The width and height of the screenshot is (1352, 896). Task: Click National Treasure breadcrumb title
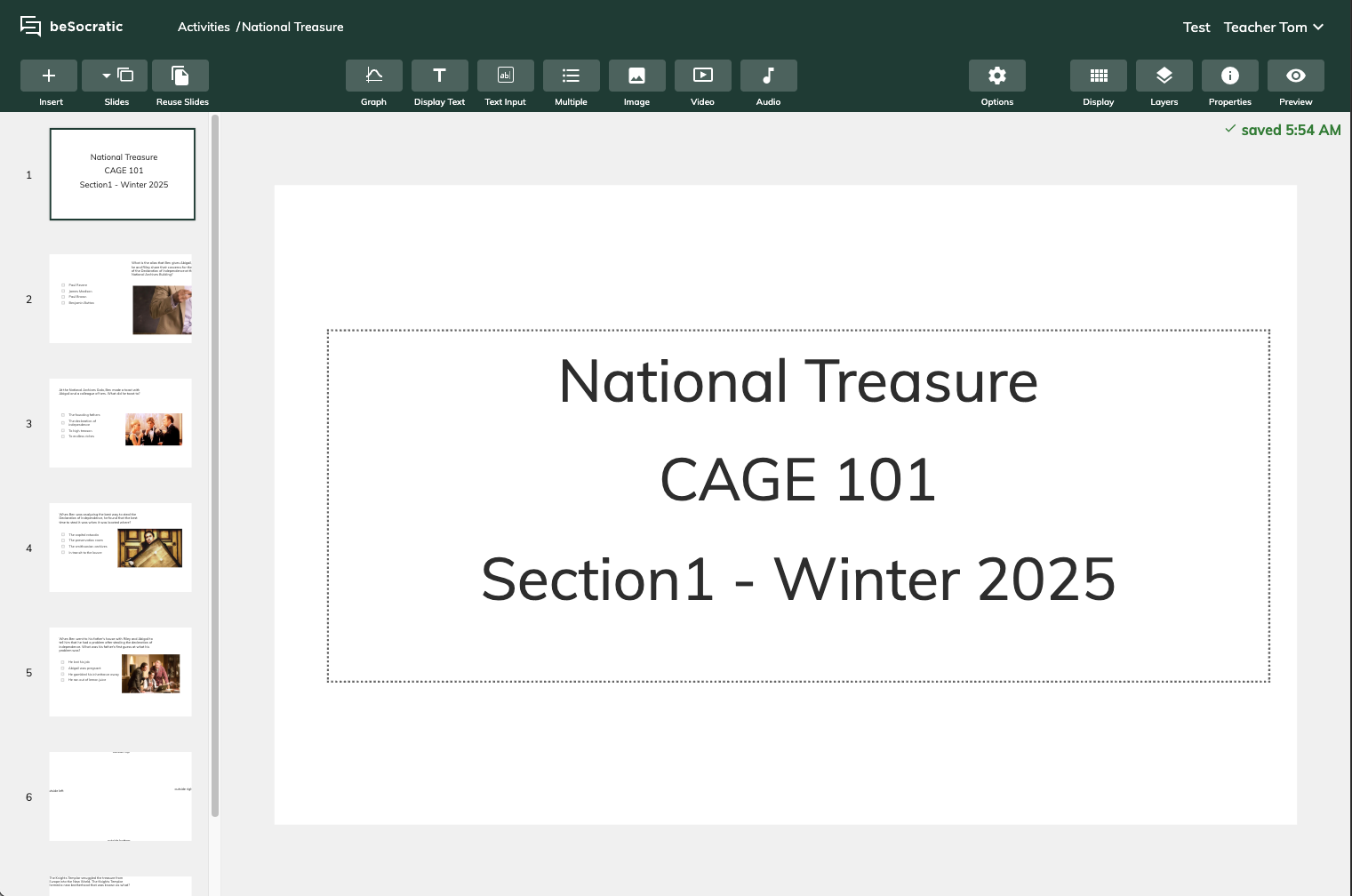(292, 27)
